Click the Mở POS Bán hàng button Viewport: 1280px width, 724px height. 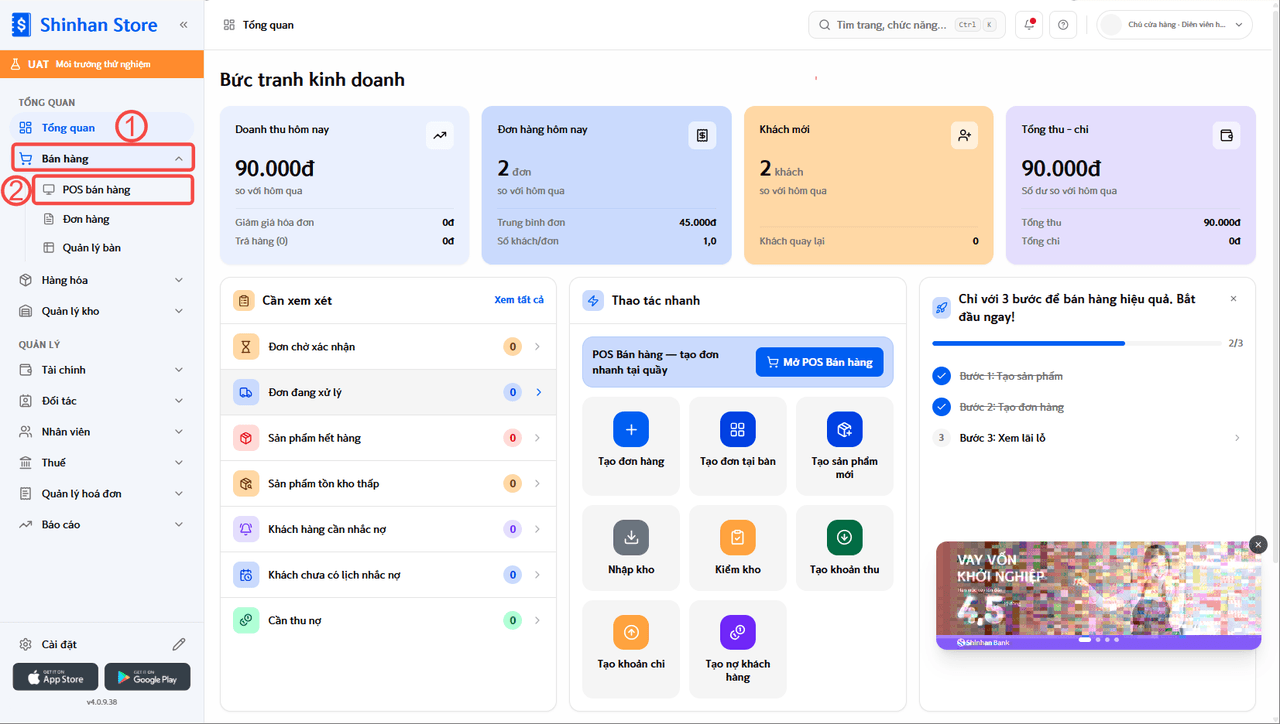point(819,362)
